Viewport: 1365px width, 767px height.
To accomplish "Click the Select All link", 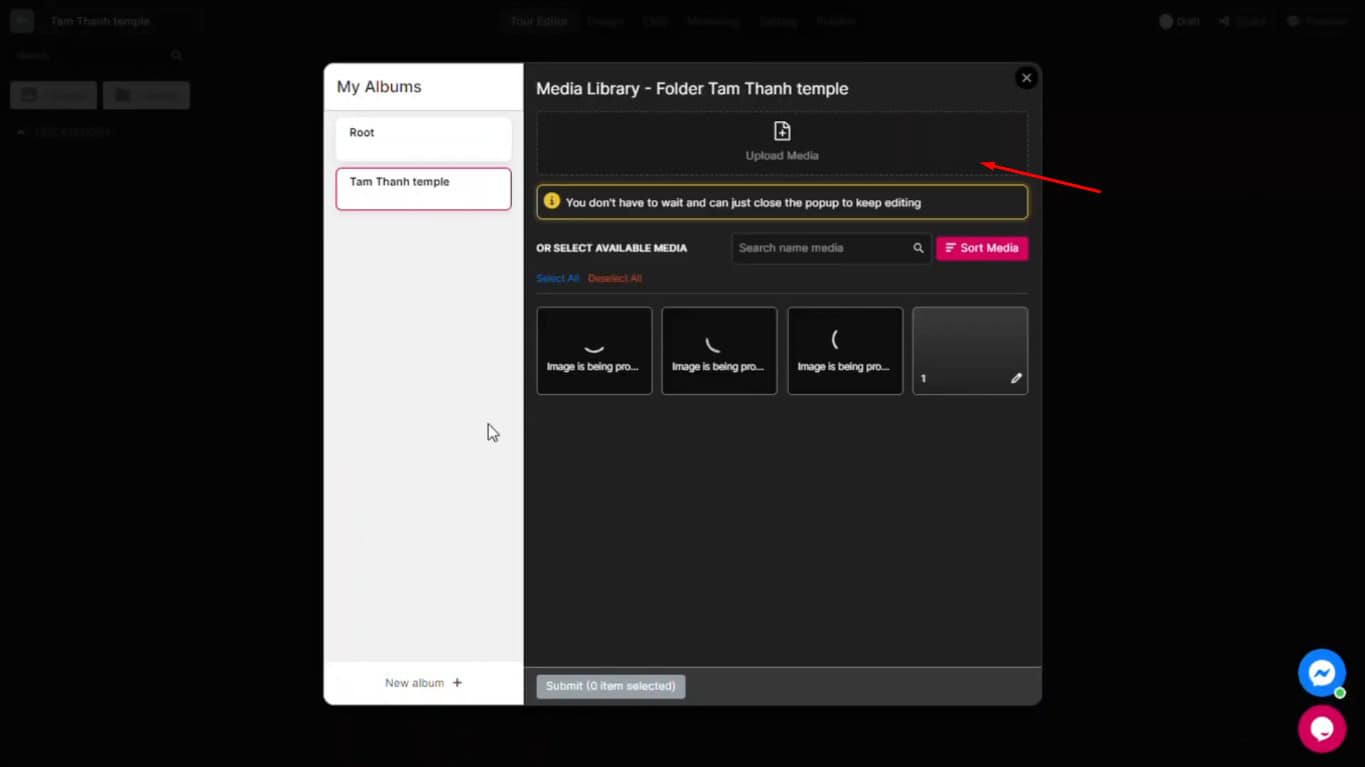I will click(x=557, y=278).
